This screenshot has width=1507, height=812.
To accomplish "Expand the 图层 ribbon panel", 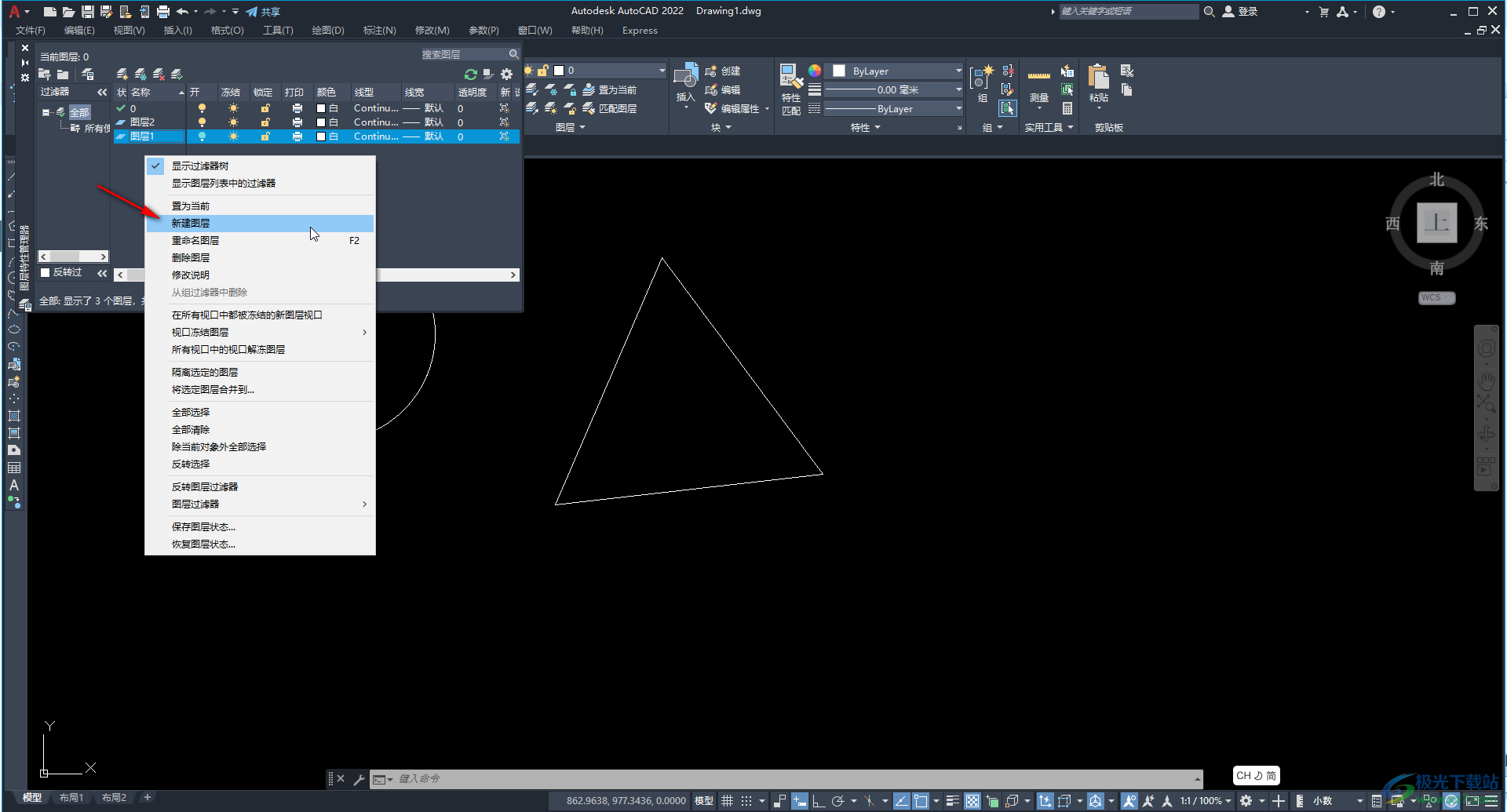I will pos(571,127).
